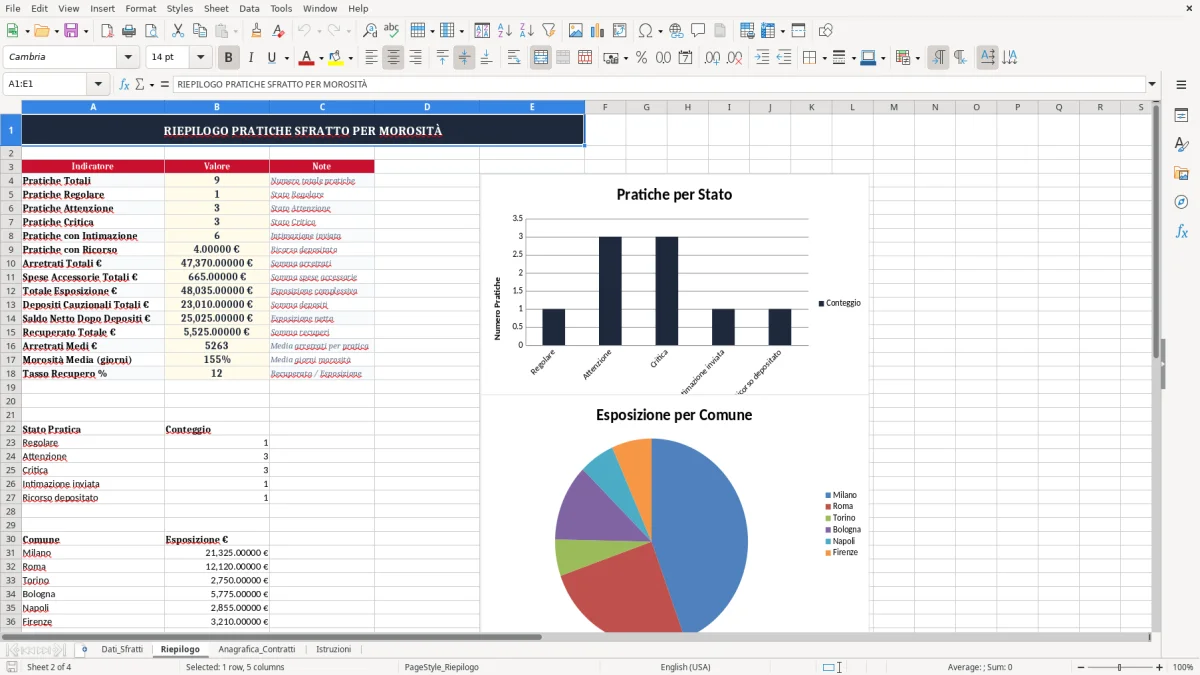Open sidebar Navigator compass icon
This screenshot has width=1200, height=675.
(x=1181, y=202)
